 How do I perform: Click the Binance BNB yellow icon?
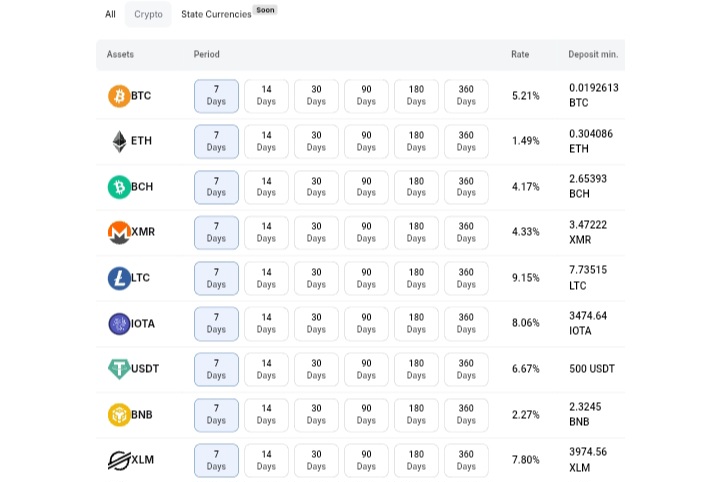coord(119,415)
